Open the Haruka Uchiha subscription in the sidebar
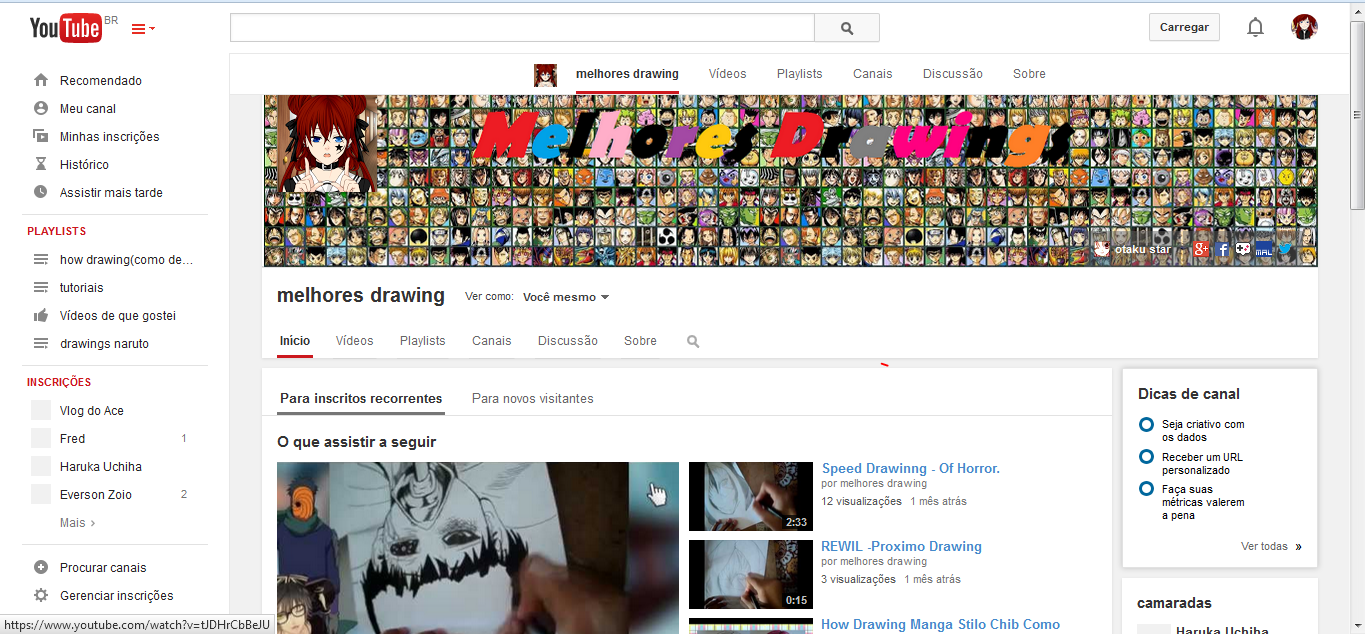The image size is (1365, 634). click(100, 467)
